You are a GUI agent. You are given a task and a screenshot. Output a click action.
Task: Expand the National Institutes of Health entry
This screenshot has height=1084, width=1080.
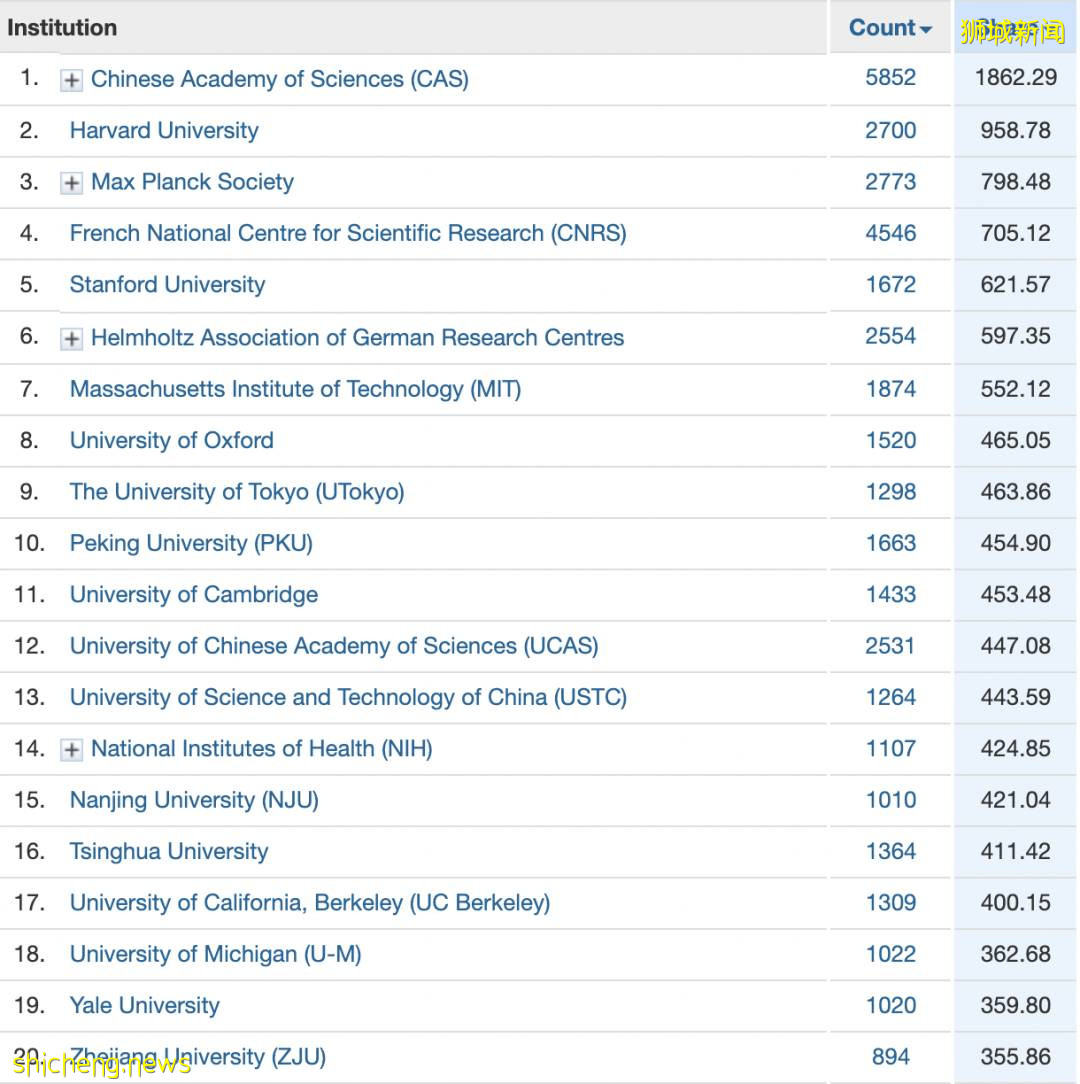[70, 749]
